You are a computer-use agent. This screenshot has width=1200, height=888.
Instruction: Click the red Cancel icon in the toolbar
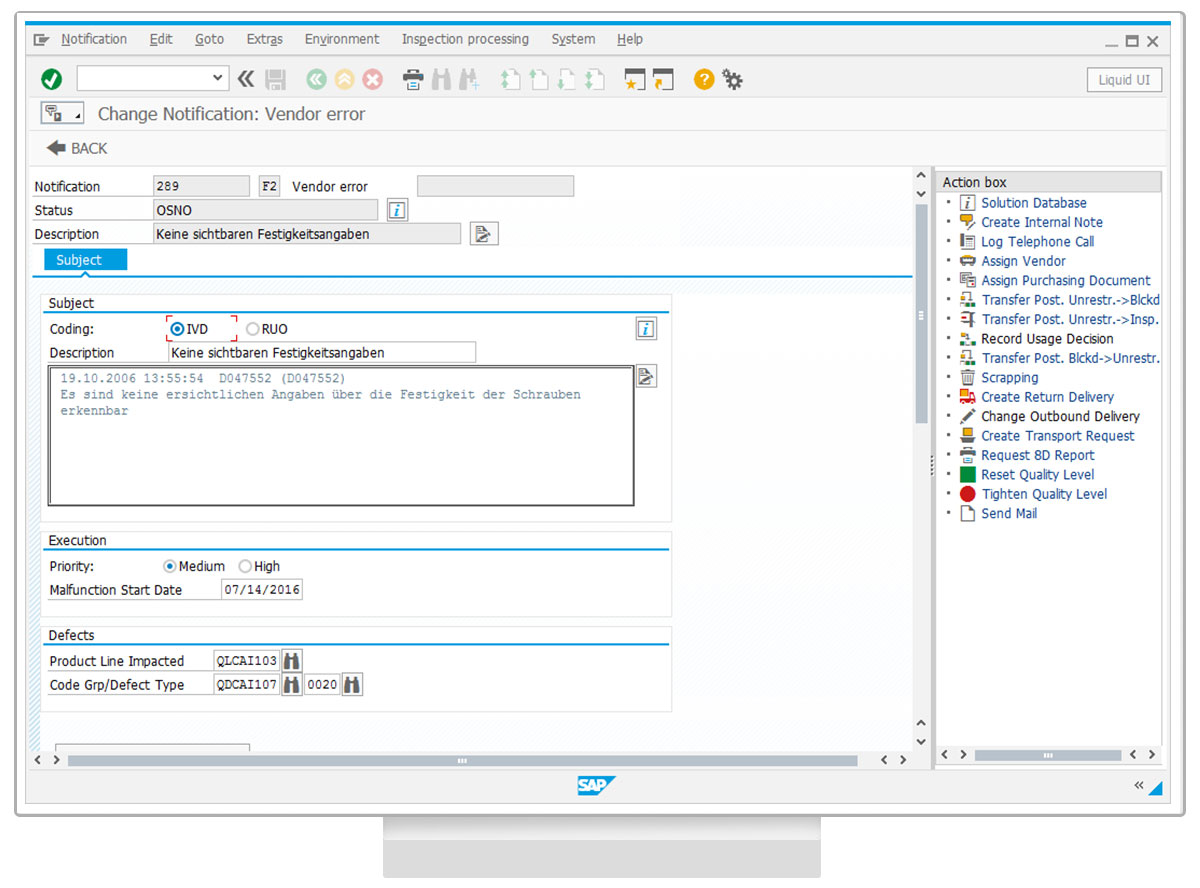tap(372, 80)
